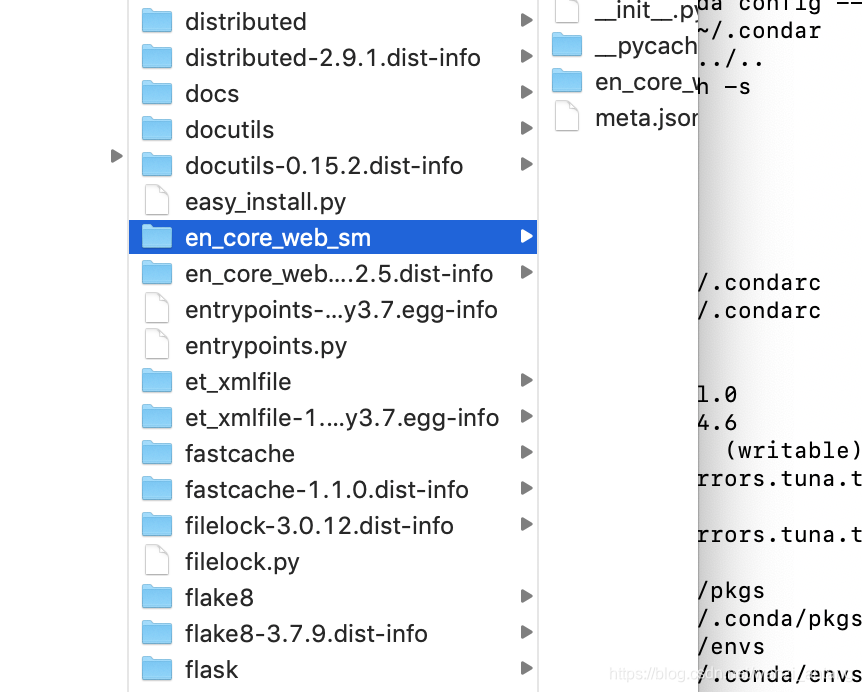Click the (writable) text in the terminal window
This screenshot has height=692, width=862.
pos(794,451)
